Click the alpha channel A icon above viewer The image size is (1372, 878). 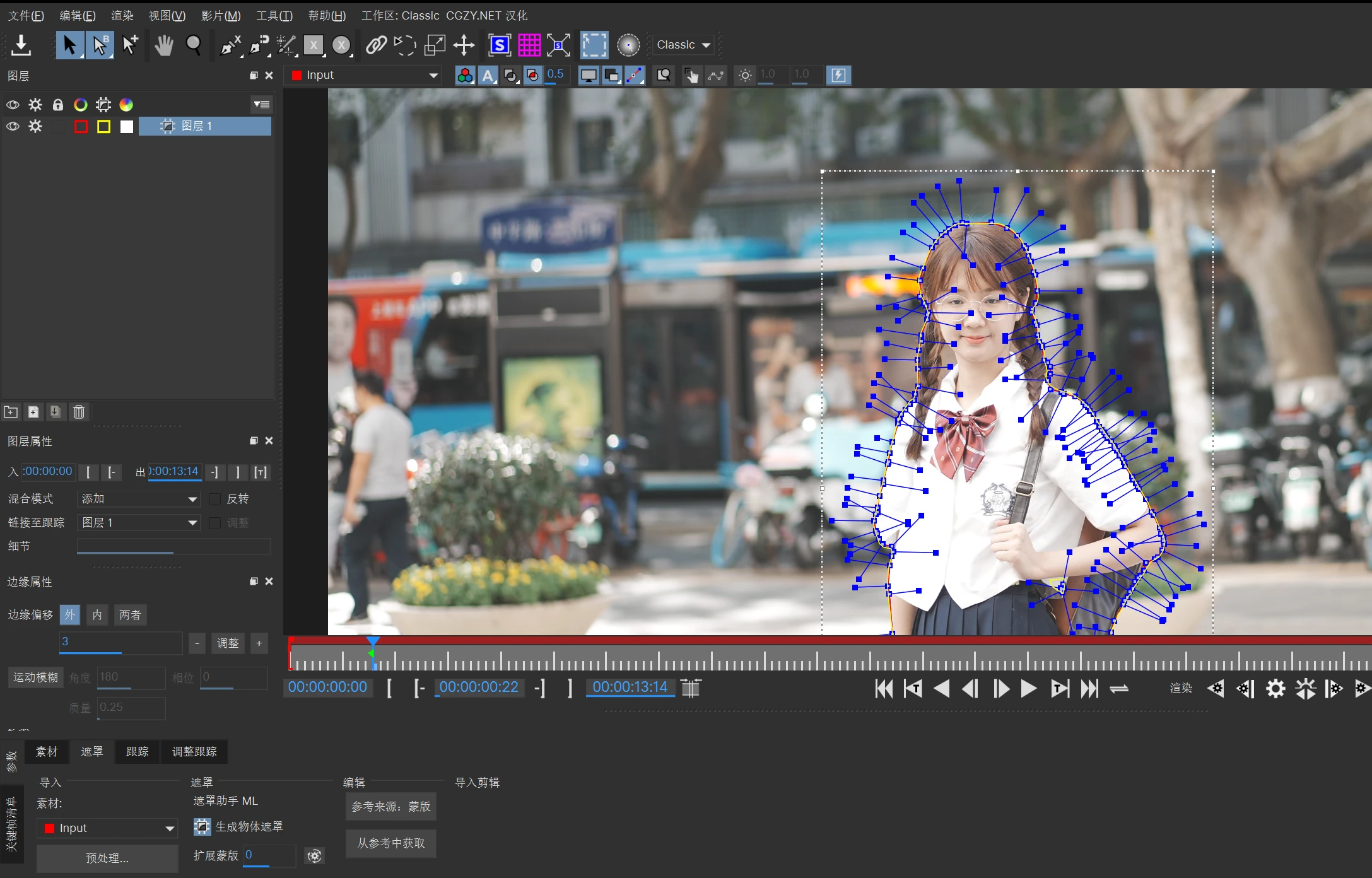pos(488,75)
